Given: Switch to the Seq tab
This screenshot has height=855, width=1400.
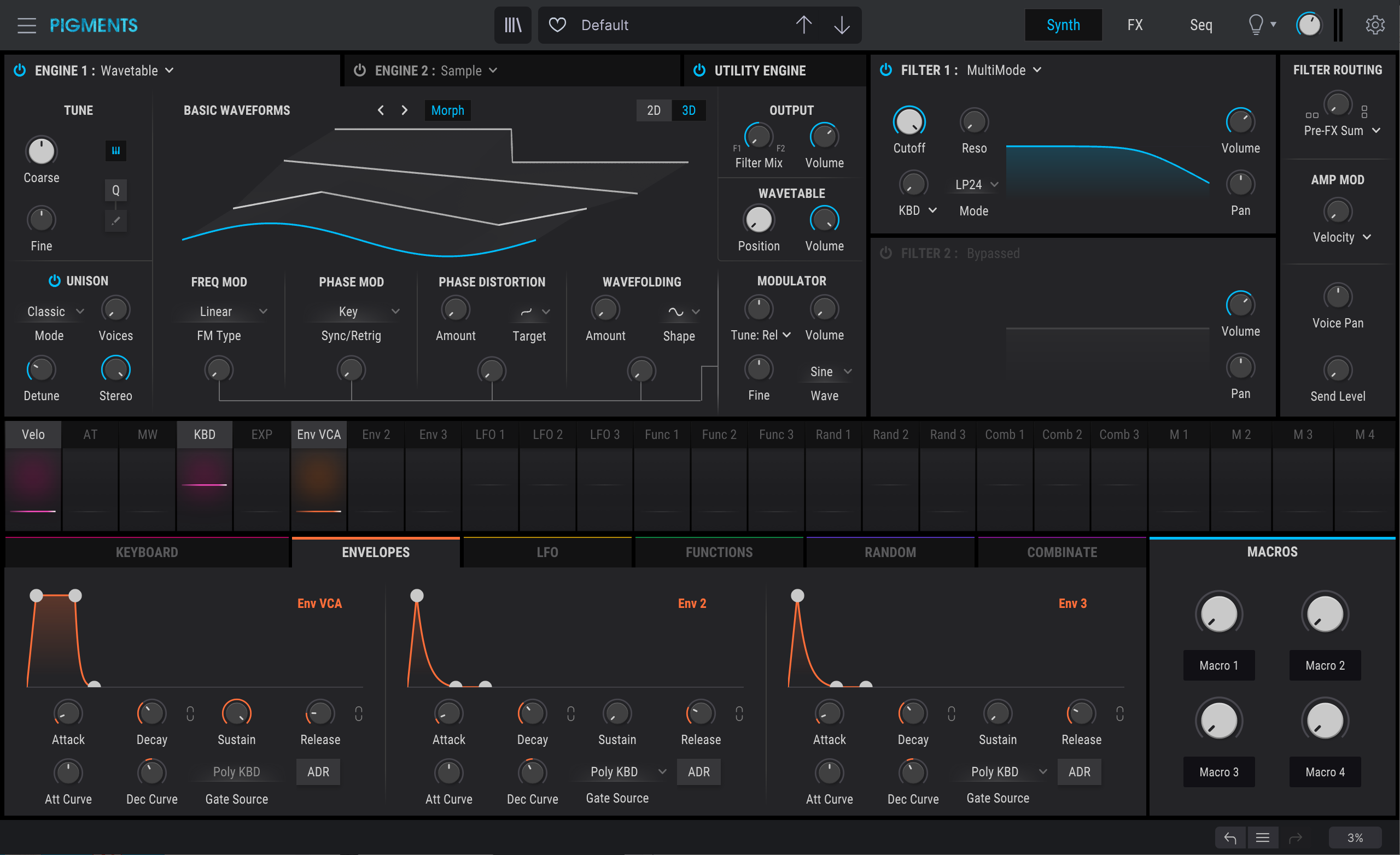Looking at the screenshot, I should (1200, 25).
